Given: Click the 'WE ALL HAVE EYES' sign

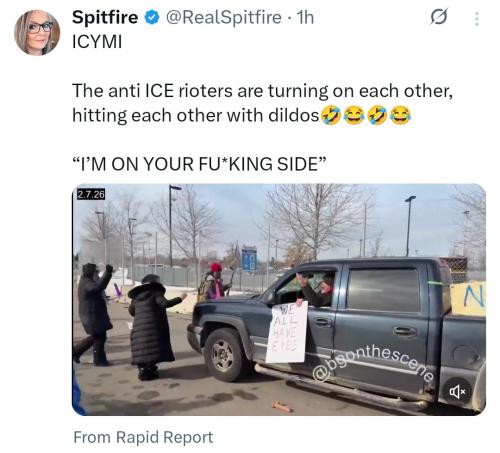Looking at the screenshot, I should coord(286,332).
